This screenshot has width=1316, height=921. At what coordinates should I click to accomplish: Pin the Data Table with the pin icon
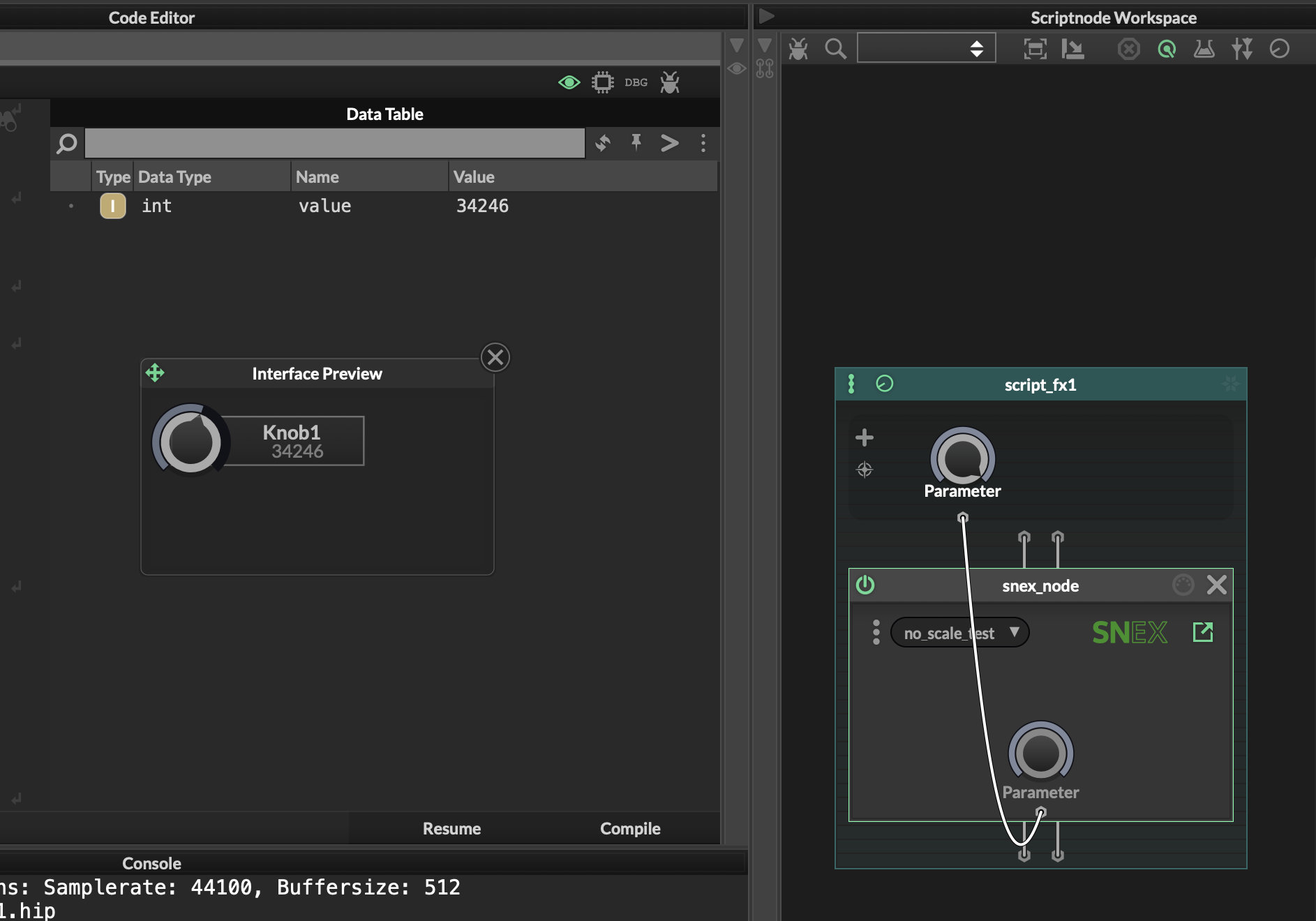[636, 142]
